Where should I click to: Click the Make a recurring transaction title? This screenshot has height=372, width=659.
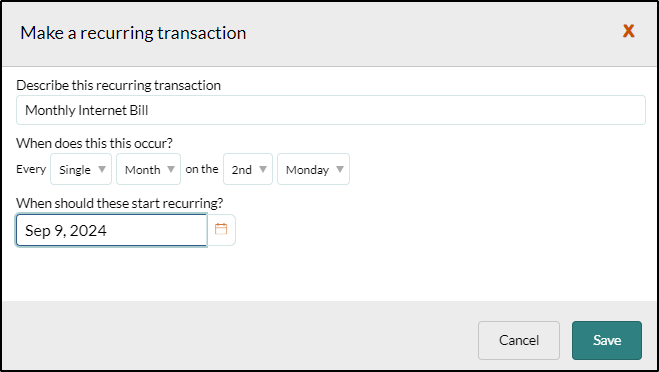pos(133,33)
